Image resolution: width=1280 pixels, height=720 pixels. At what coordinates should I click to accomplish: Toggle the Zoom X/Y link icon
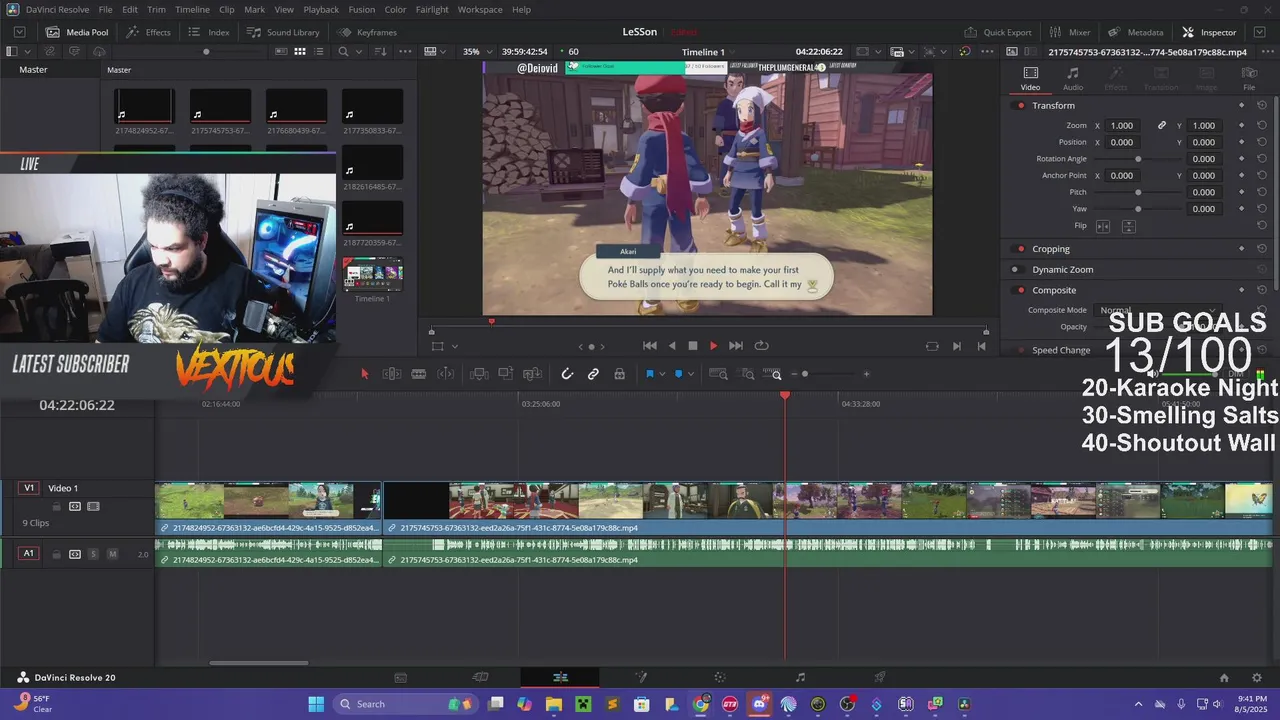pyautogui.click(x=1162, y=126)
